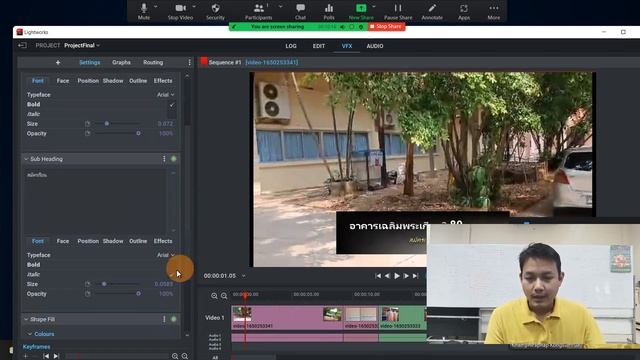Open the Shape Fill three-dot menu

(x=164, y=319)
